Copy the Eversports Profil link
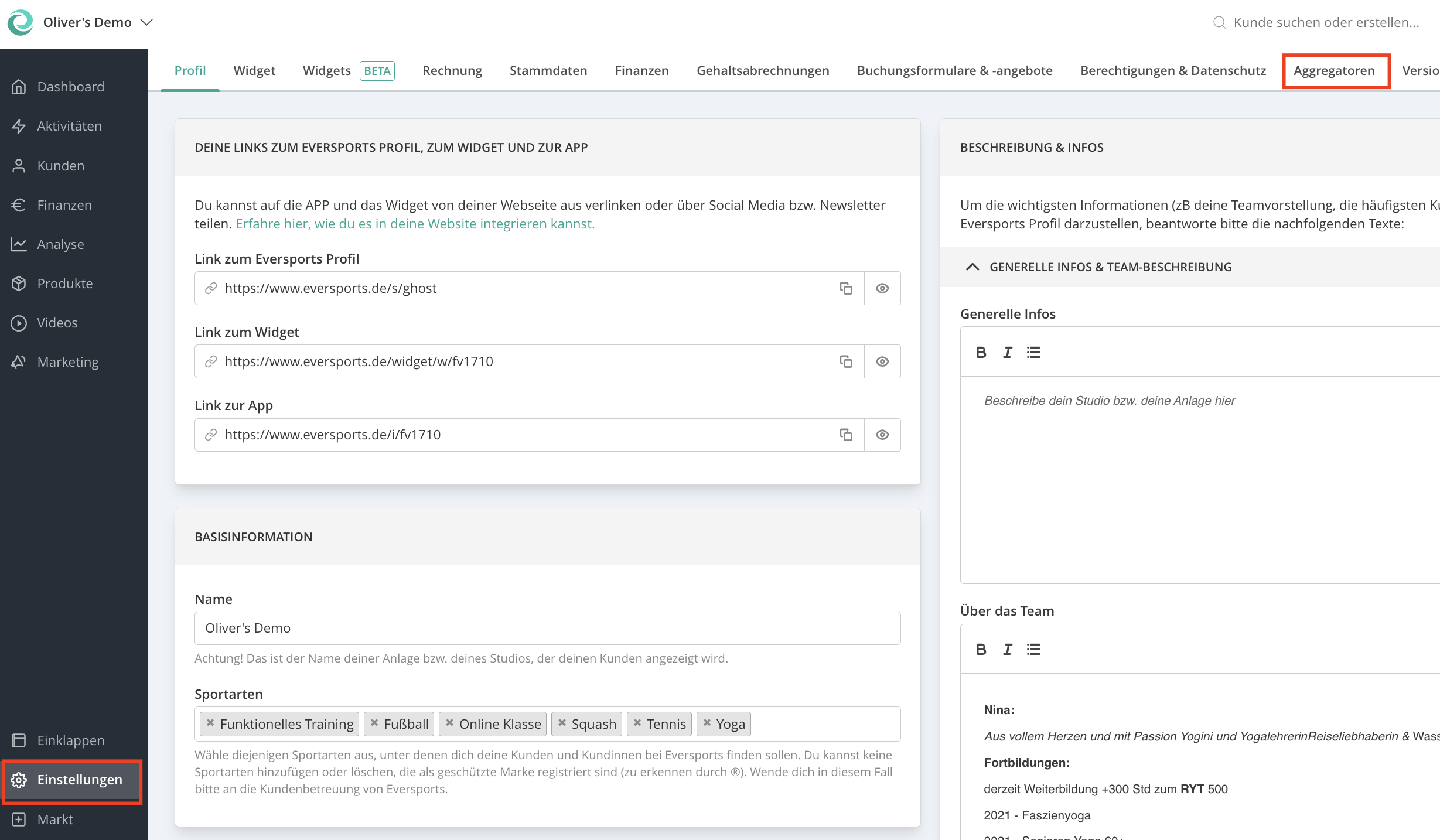Image resolution: width=1440 pixels, height=840 pixels. (x=846, y=288)
